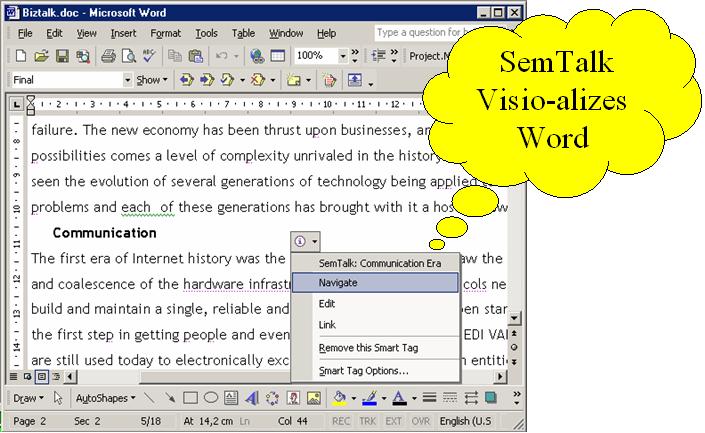Open the Tools menu
This screenshot has height=433, width=705.
[206, 33]
